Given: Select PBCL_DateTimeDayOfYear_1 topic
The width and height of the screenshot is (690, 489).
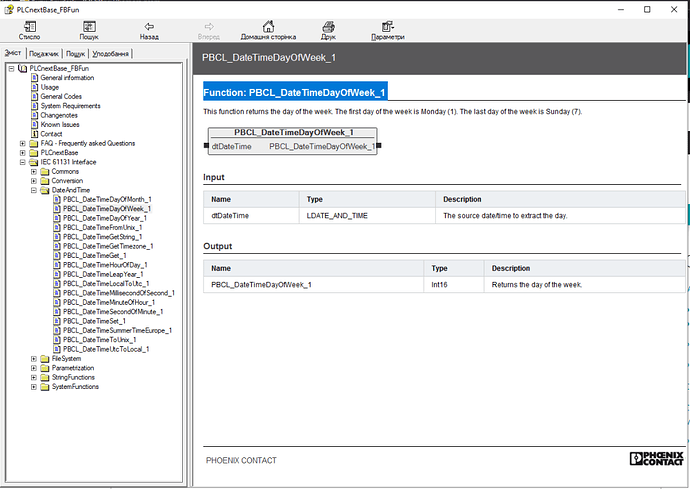Looking at the screenshot, I should click(x=105, y=218).
